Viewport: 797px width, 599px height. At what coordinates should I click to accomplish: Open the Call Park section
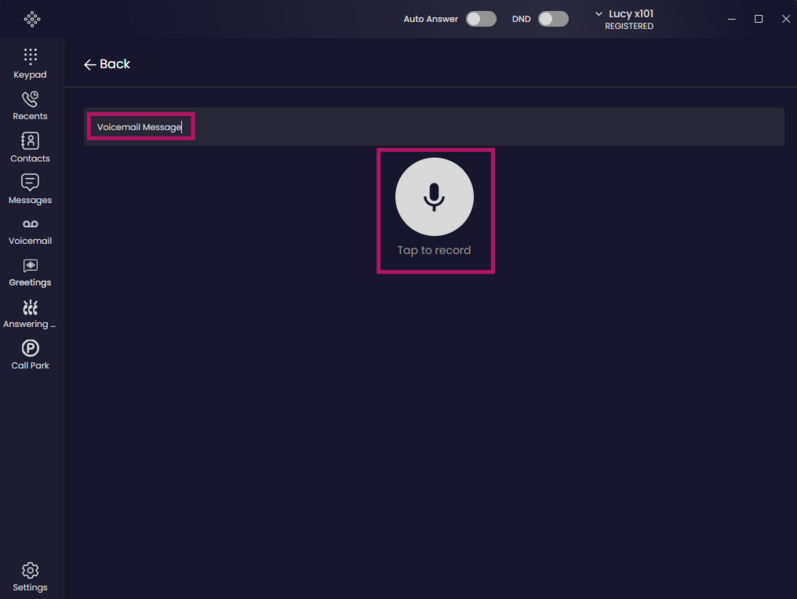[x=30, y=355]
